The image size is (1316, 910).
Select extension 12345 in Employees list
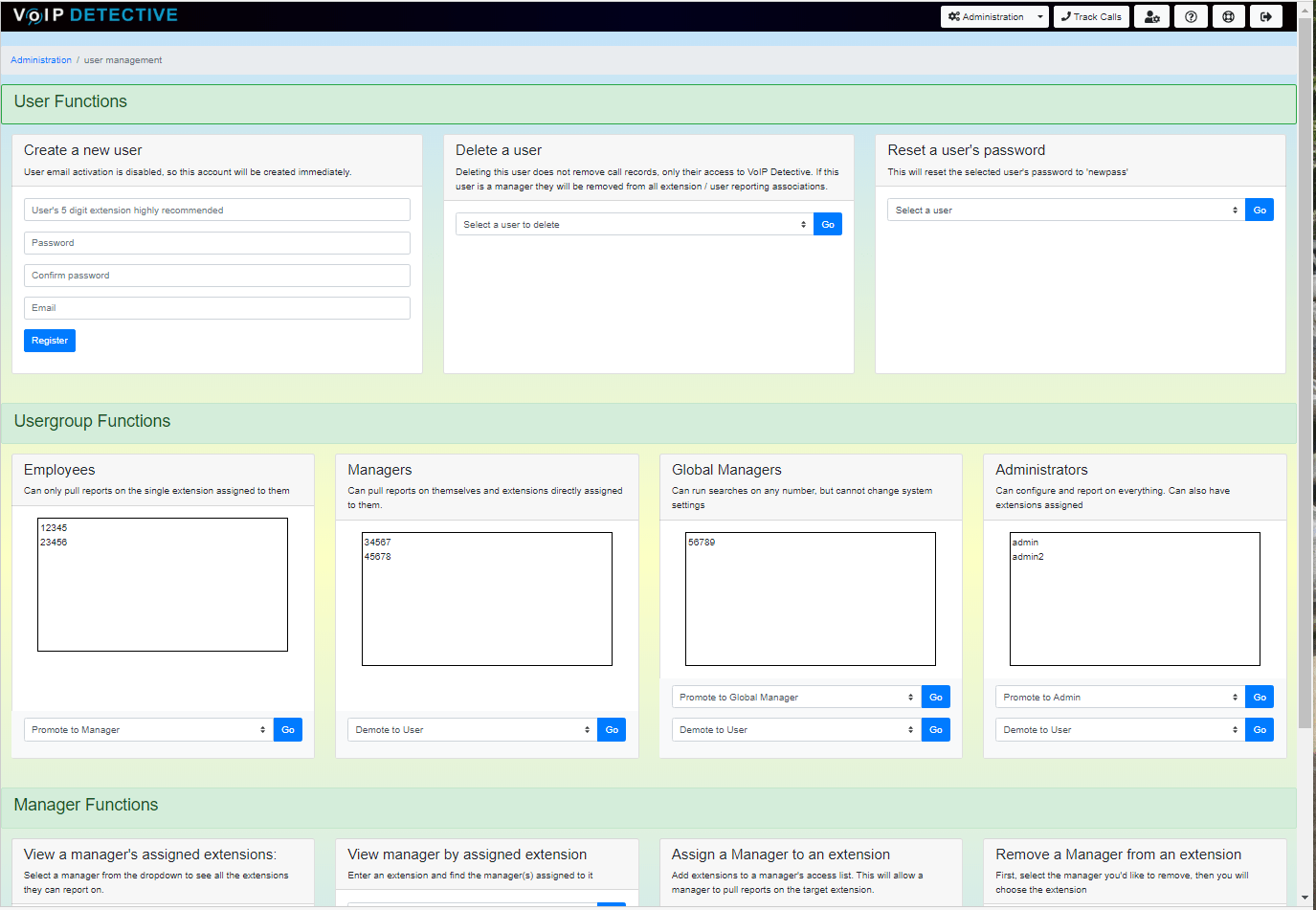pos(55,528)
